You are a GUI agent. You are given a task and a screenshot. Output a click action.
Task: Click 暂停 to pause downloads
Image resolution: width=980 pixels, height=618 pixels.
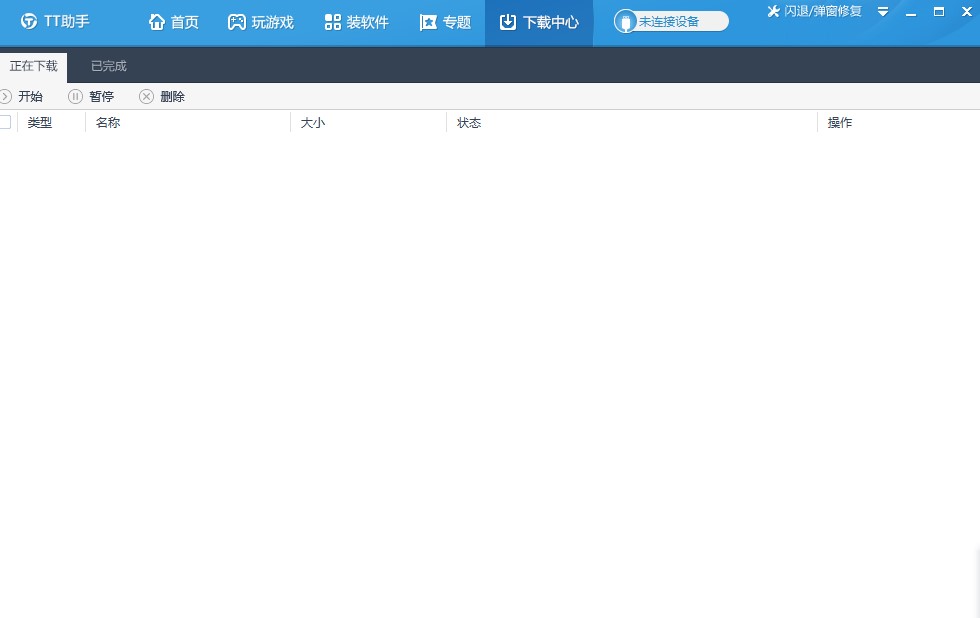click(x=91, y=96)
